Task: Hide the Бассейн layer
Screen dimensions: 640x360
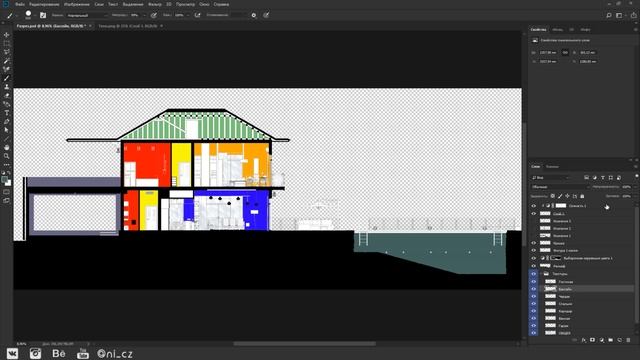Action: pyautogui.click(x=533, y=289)
